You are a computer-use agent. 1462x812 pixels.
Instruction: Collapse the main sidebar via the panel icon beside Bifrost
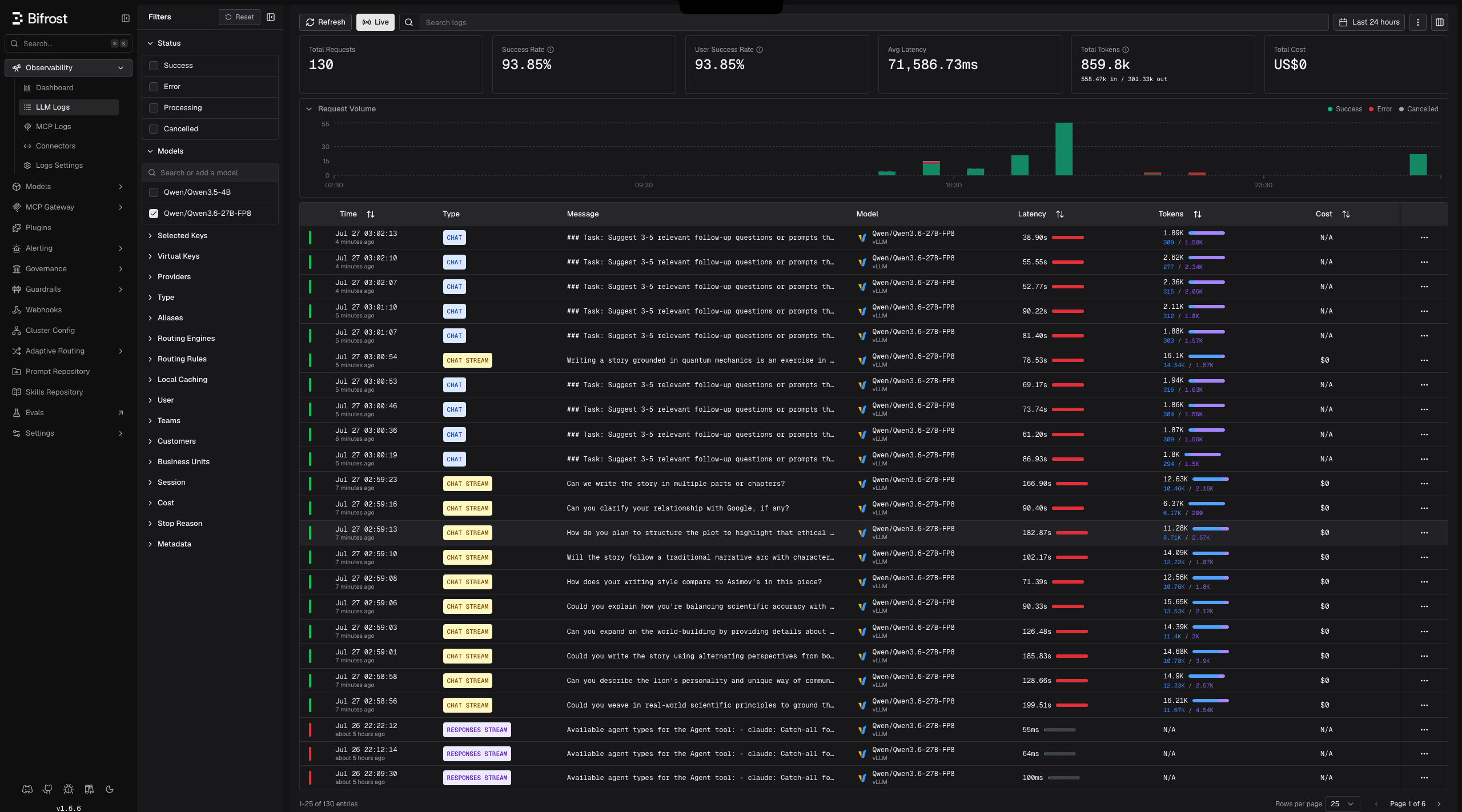[x=126, y=18]
